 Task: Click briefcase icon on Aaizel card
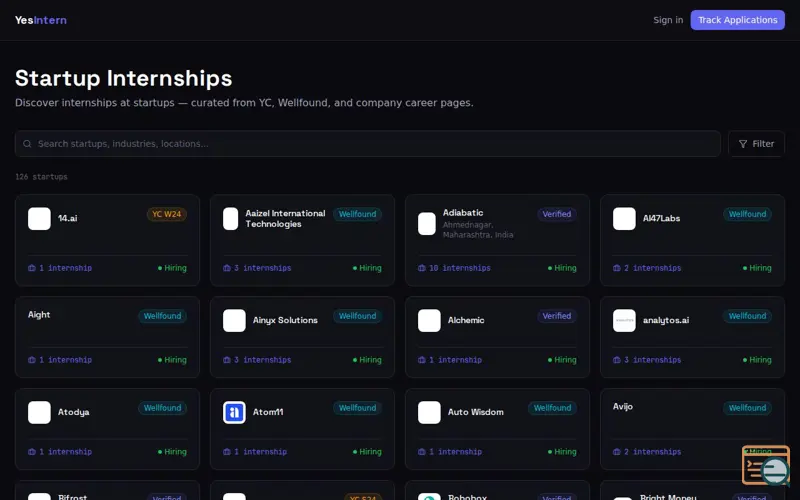tap(227, 268)
